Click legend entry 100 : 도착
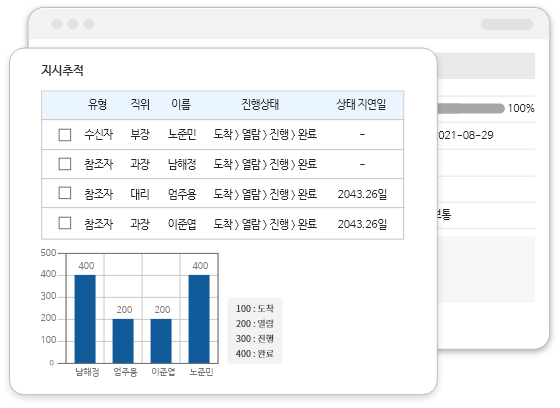Screen dimensions: 560x408 255,308
